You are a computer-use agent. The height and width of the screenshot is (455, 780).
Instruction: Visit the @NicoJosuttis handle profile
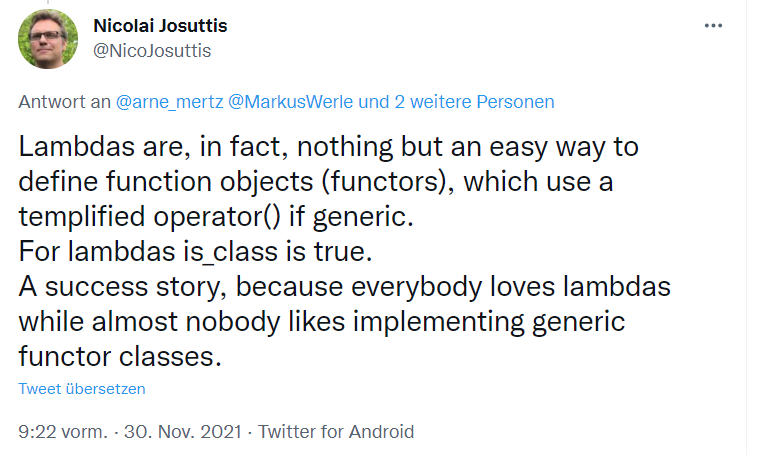(x=152, y=51)
